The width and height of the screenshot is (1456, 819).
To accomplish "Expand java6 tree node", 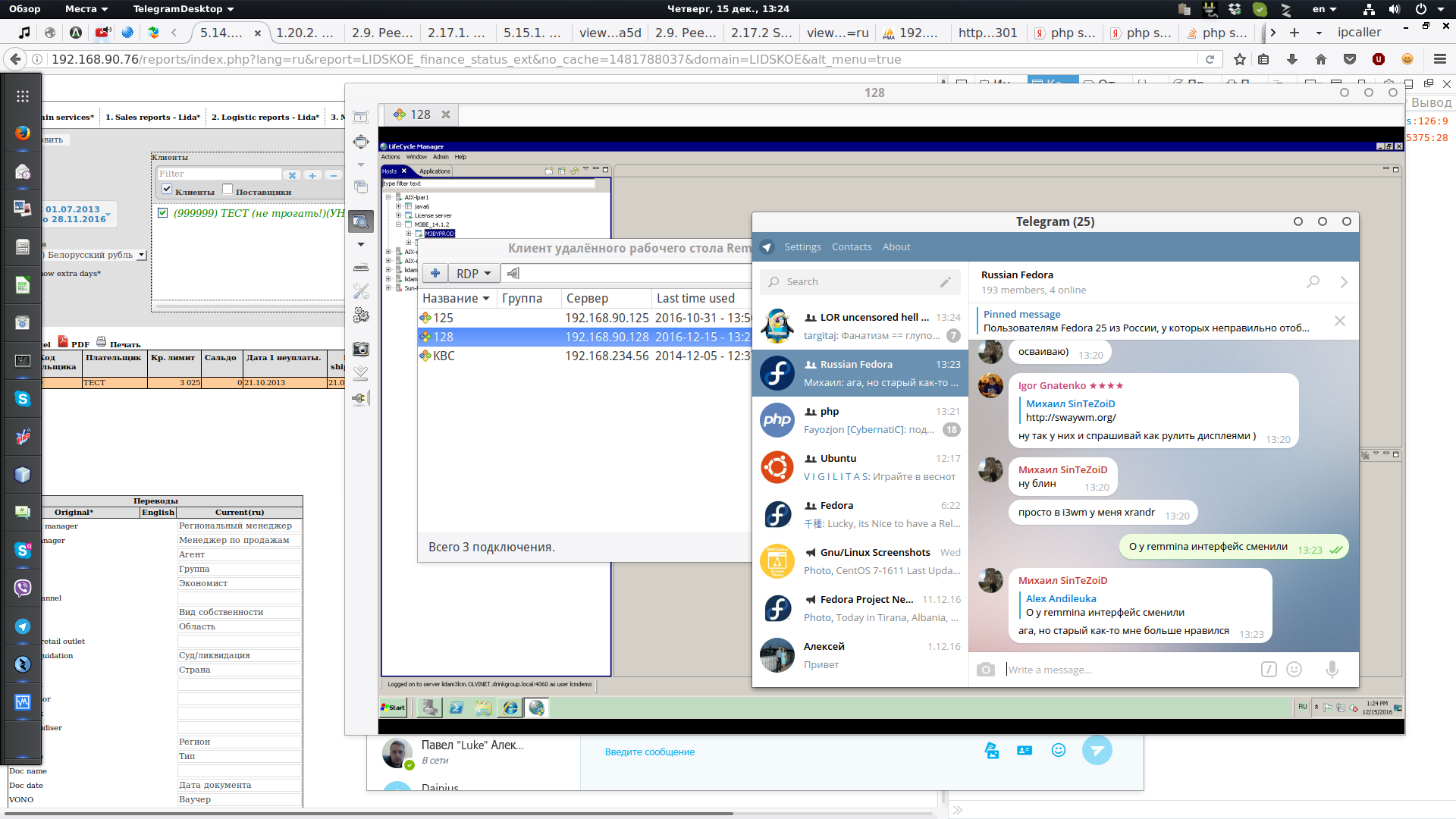I will [x=398, y=206].
